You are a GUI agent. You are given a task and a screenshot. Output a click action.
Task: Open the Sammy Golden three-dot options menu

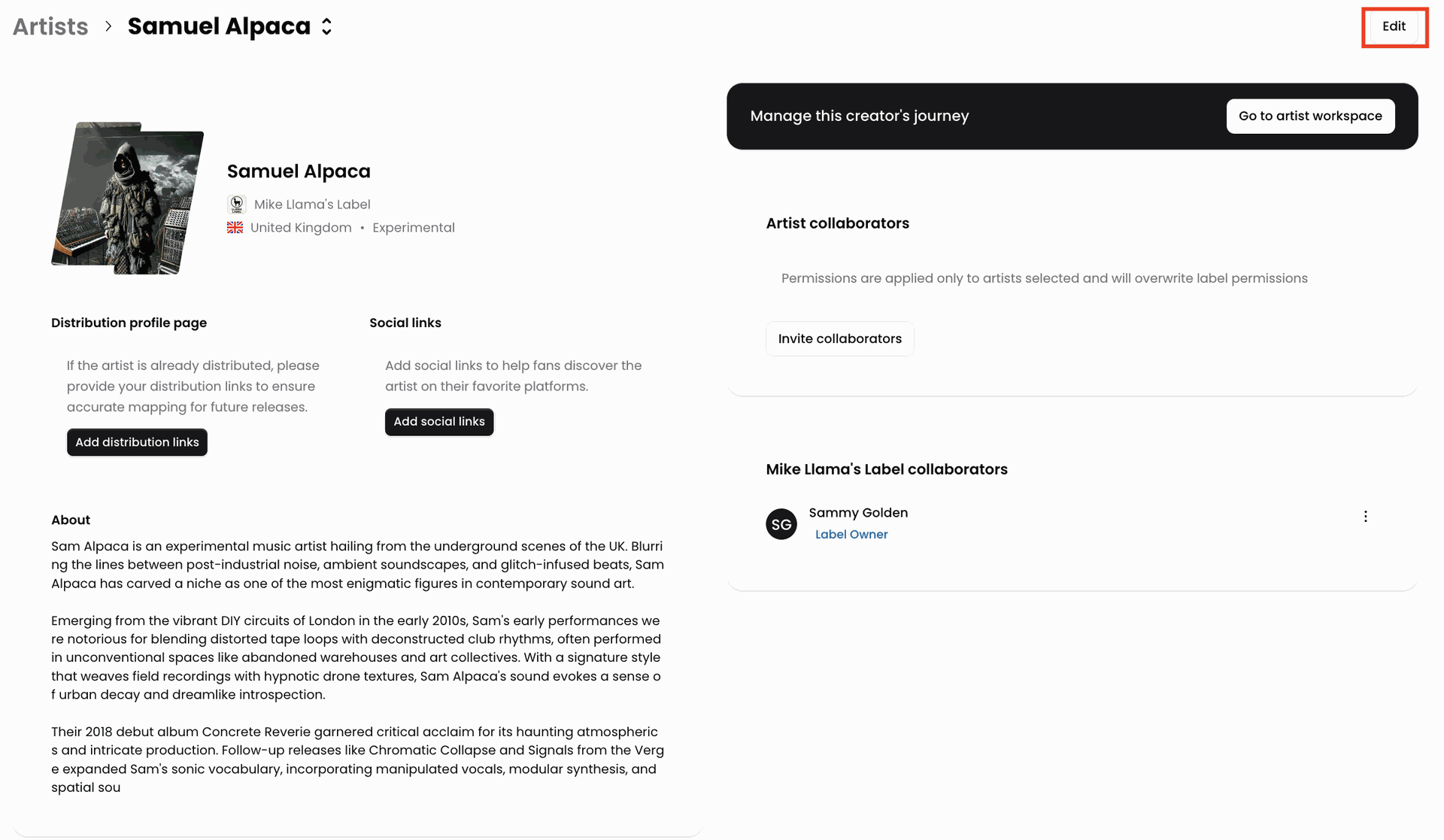(1365, 517)
